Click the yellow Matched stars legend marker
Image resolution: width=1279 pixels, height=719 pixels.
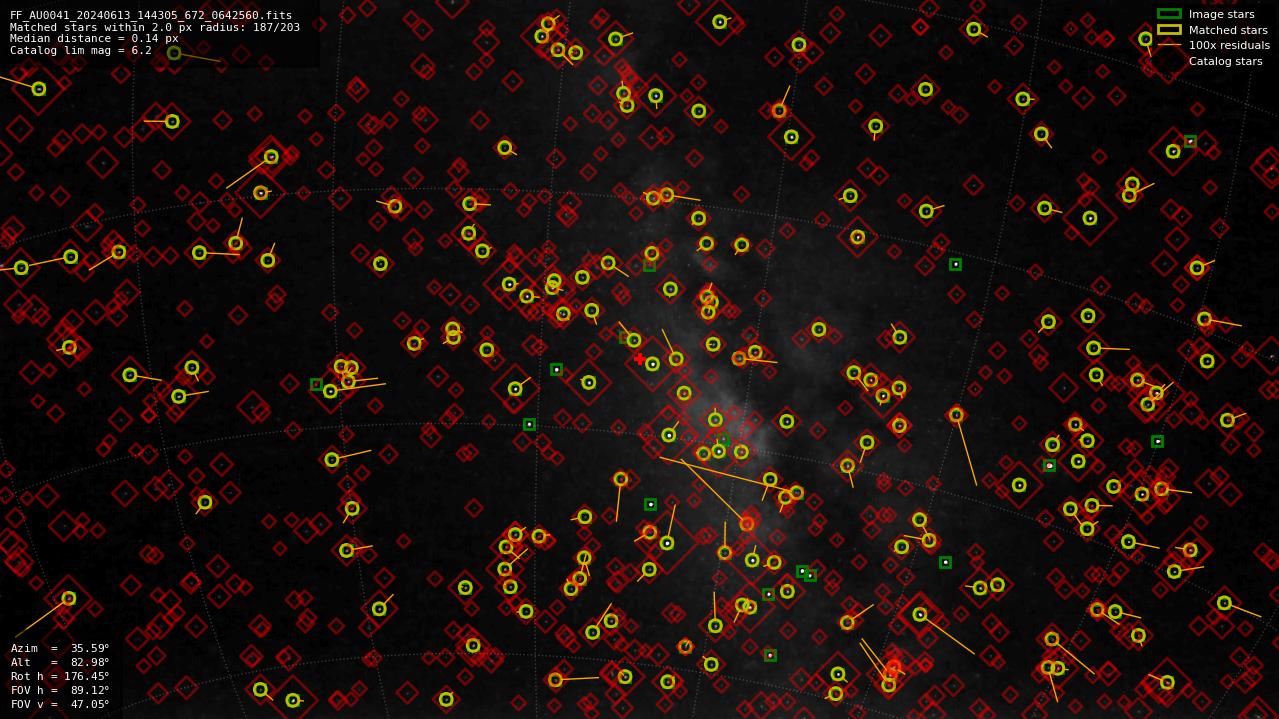[x=1169, y=30]
